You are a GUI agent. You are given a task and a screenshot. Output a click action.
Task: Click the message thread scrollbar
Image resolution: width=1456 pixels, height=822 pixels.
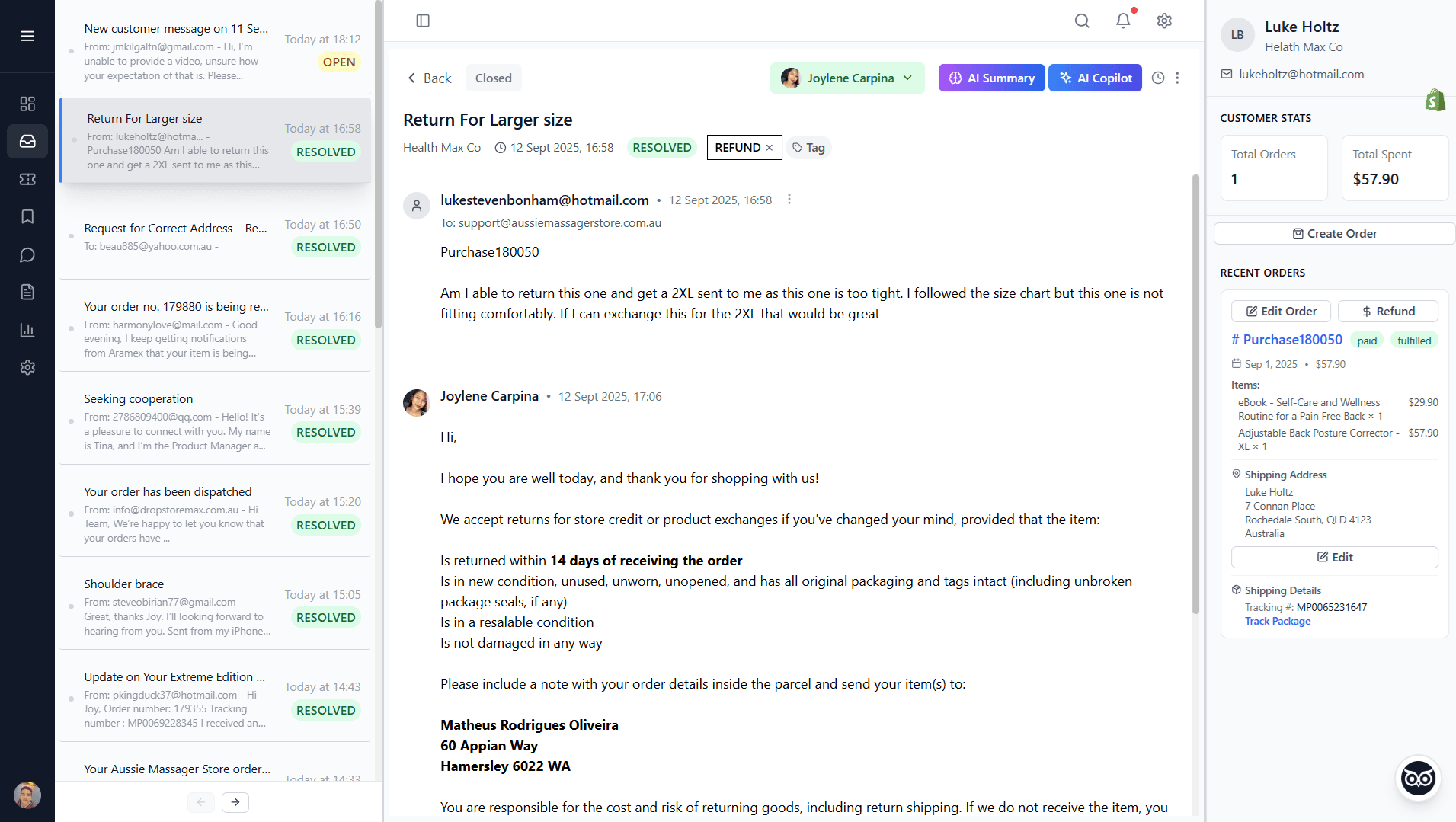pyautogui.click(x=1195, y=394)
